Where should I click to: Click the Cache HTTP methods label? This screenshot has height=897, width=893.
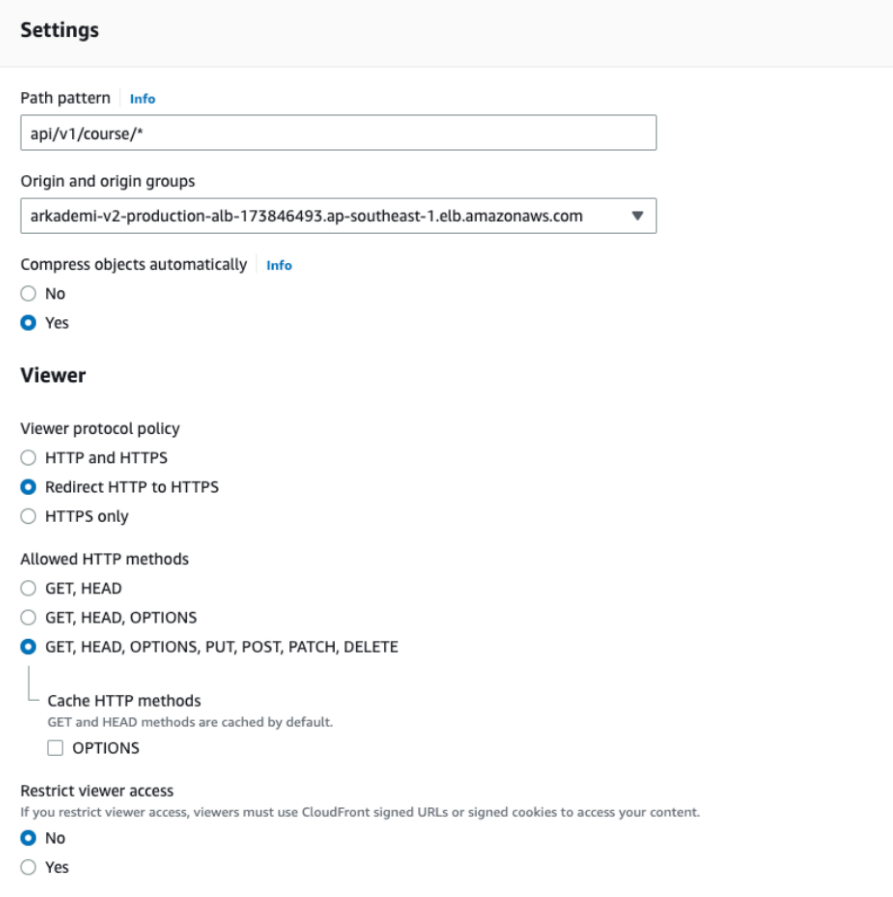124,701
